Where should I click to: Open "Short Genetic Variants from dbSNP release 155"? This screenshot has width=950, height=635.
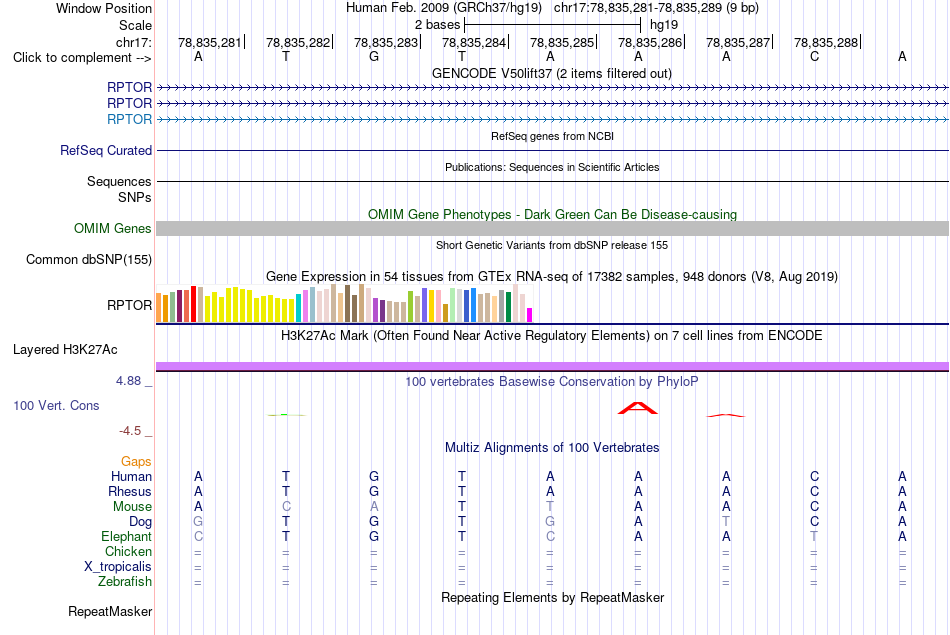[x=552, y=245]
